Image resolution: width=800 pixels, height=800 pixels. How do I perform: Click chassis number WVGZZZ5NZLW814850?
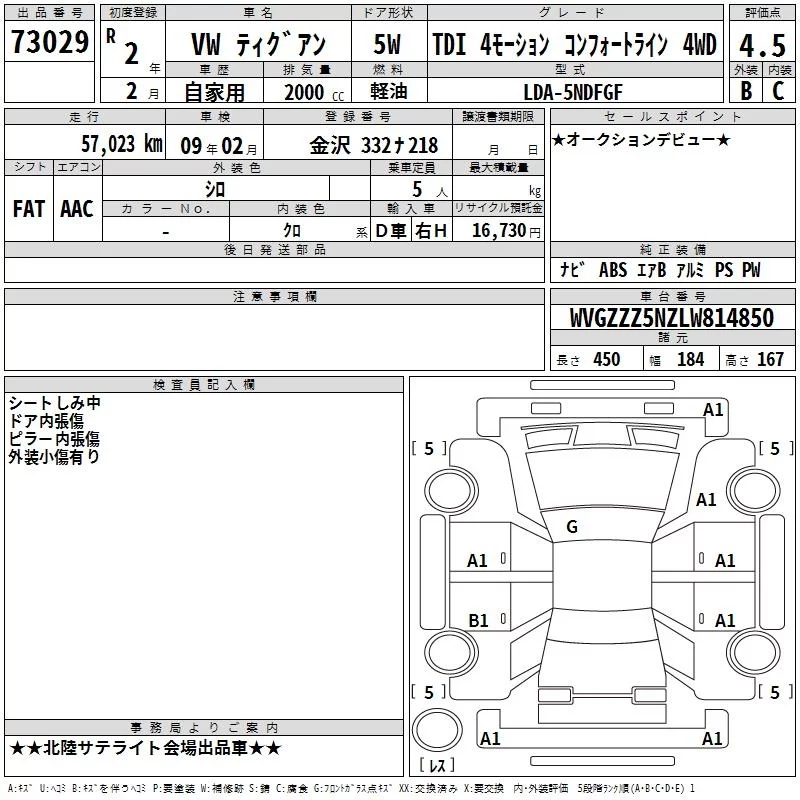click(671, 319)
